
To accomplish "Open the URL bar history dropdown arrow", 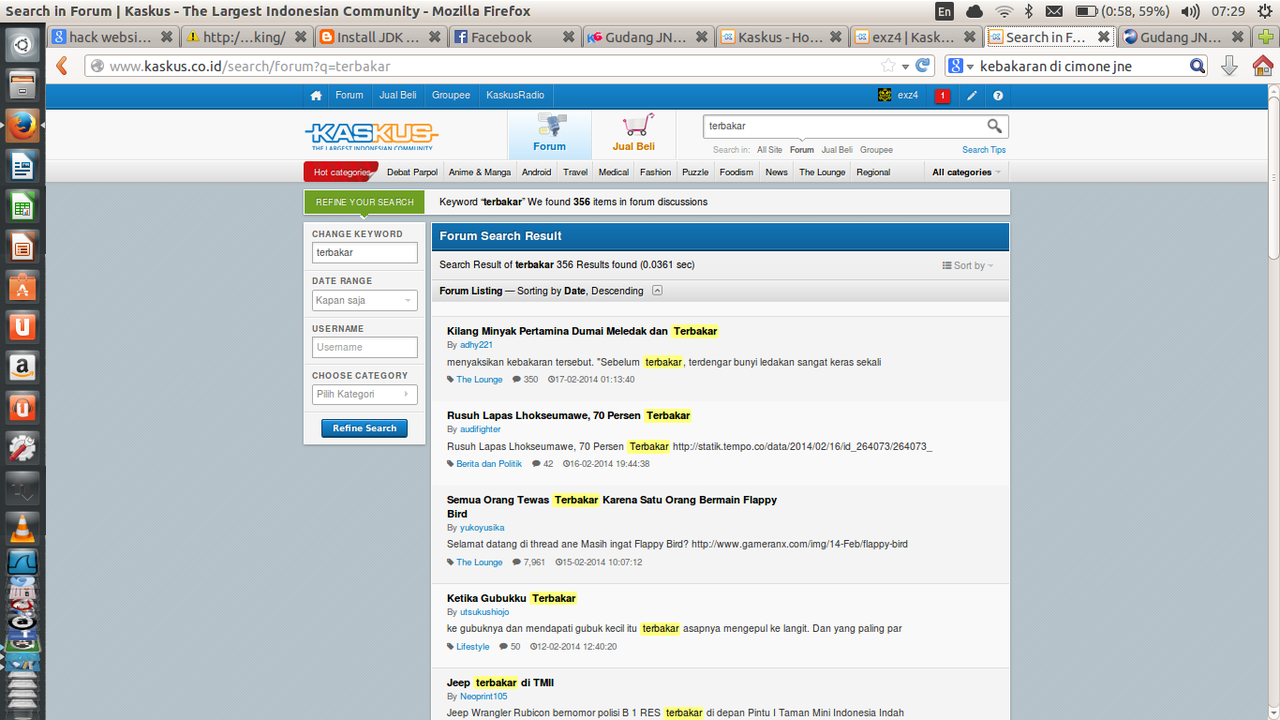I will point(906,67).
